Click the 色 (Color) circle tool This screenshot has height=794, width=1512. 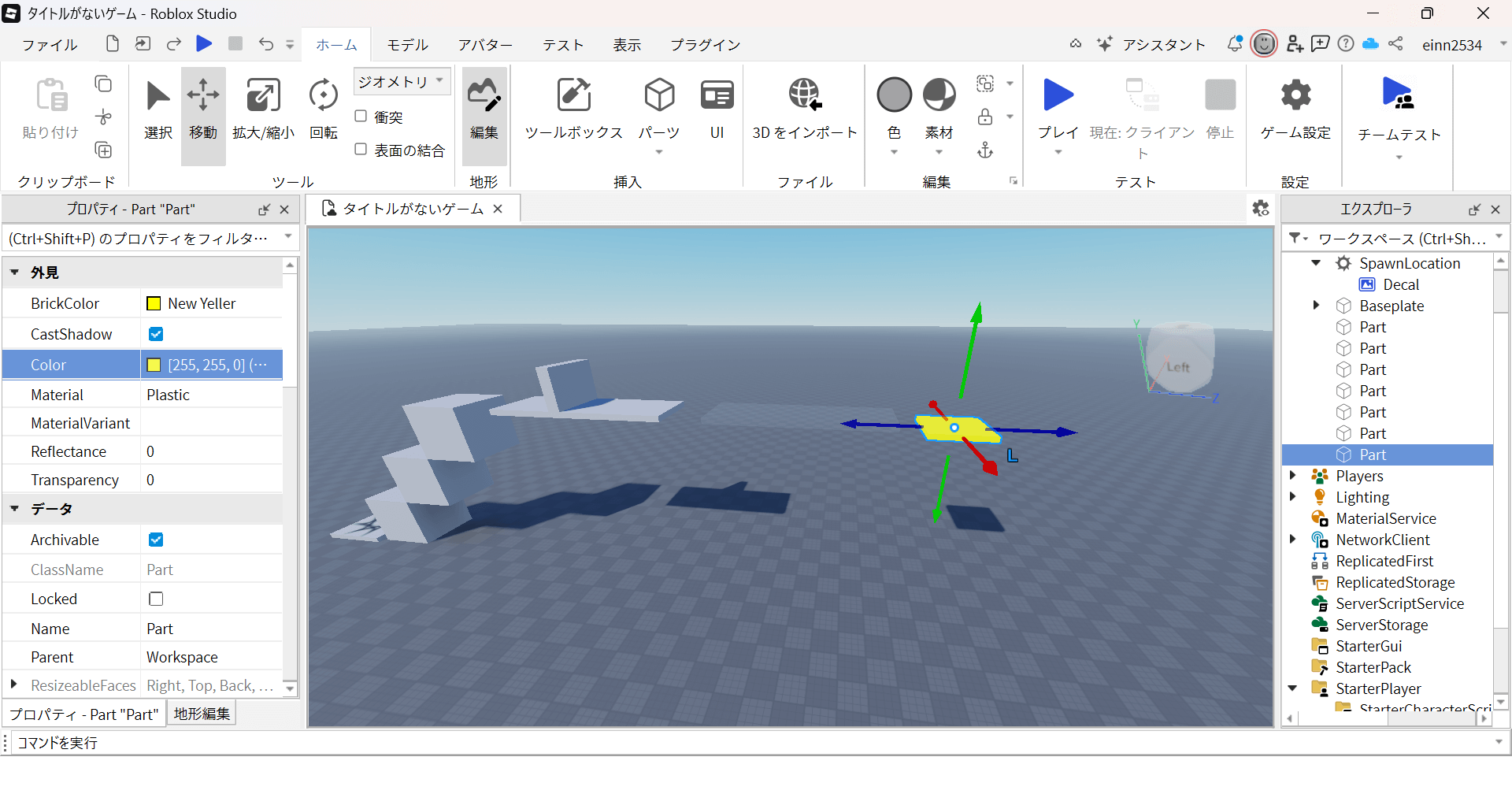(x=894, y=95)
